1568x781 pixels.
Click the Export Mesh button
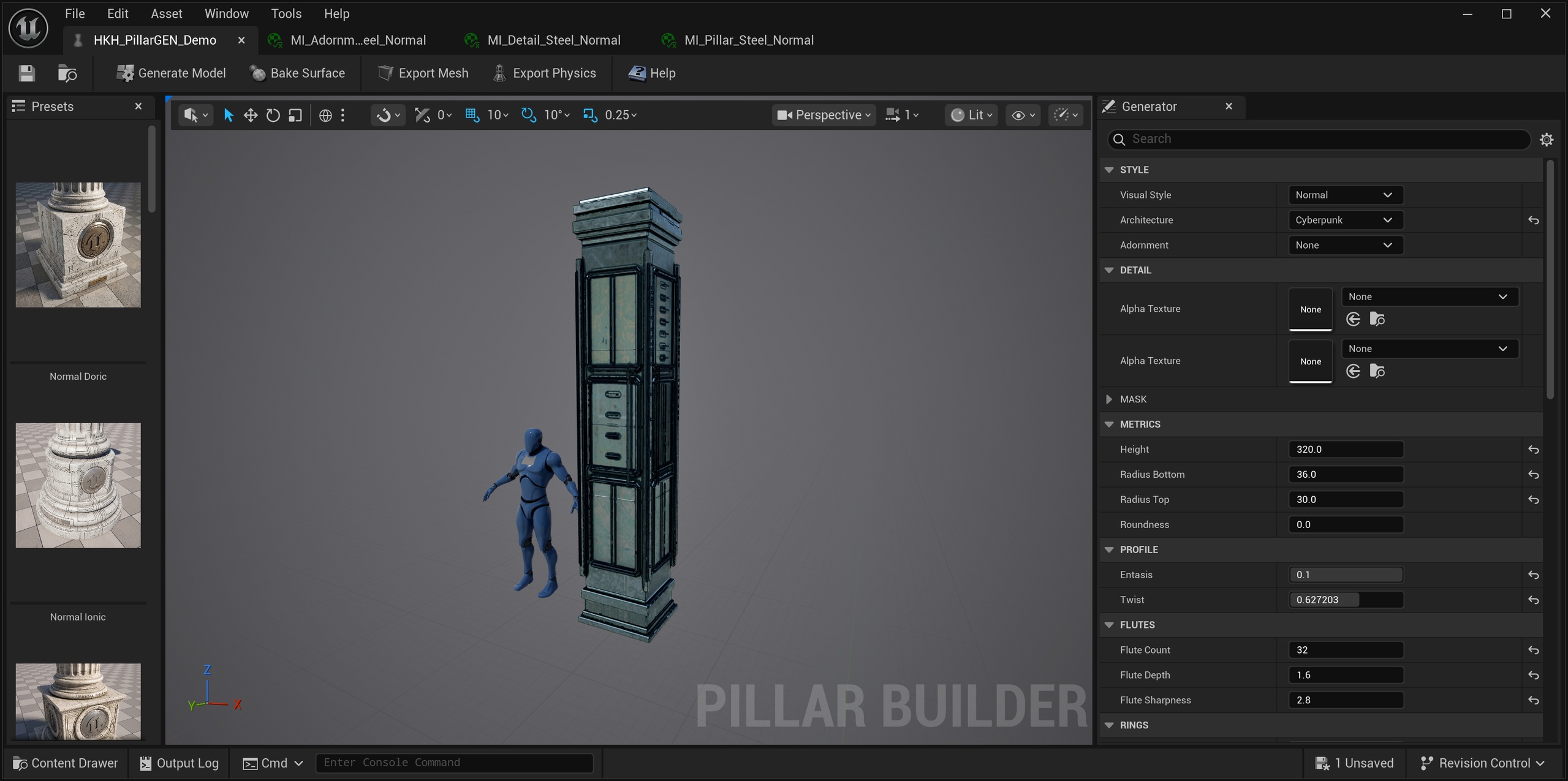[x=423, y=74]
